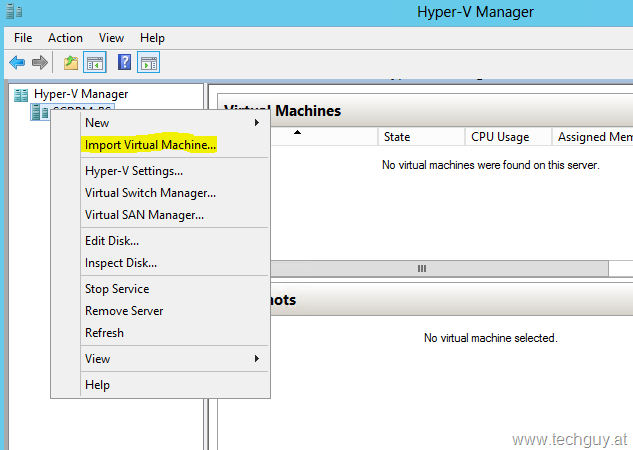This screenshot has height=450, width=633.
Task: Click the Hyper-V Manager title bar icon
Action: 15,11
